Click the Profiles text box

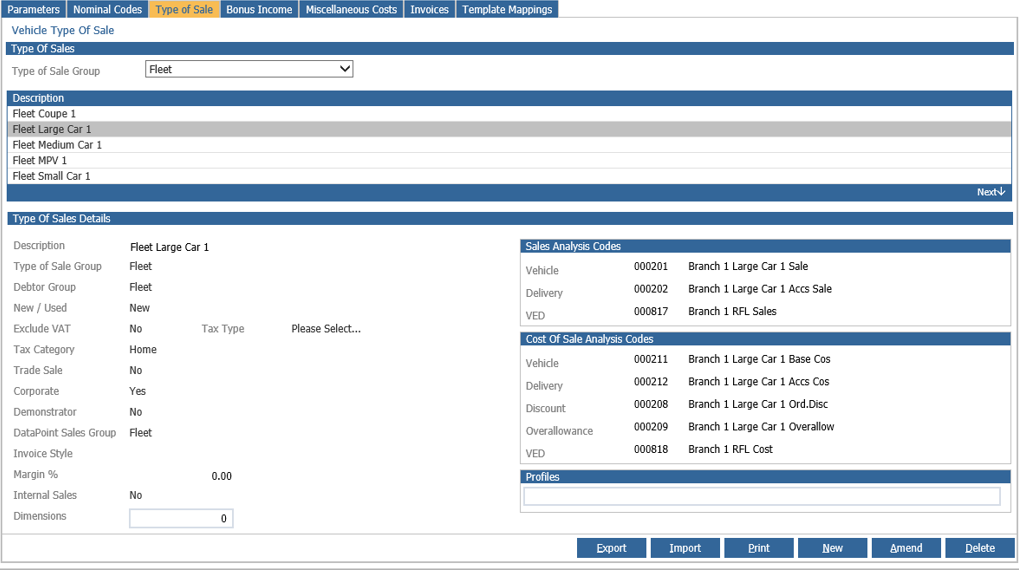pyautogui.click(x=762, y=497)
